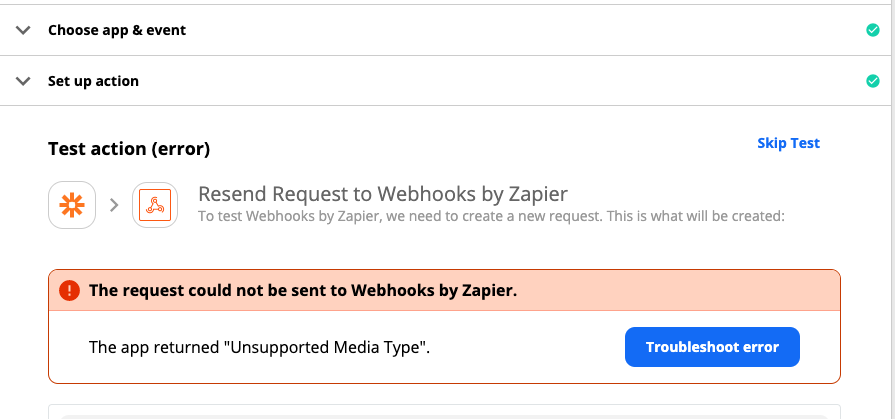
Task: Select the Webhooks by Zapier app icon
Action: (x=155, y=205)
